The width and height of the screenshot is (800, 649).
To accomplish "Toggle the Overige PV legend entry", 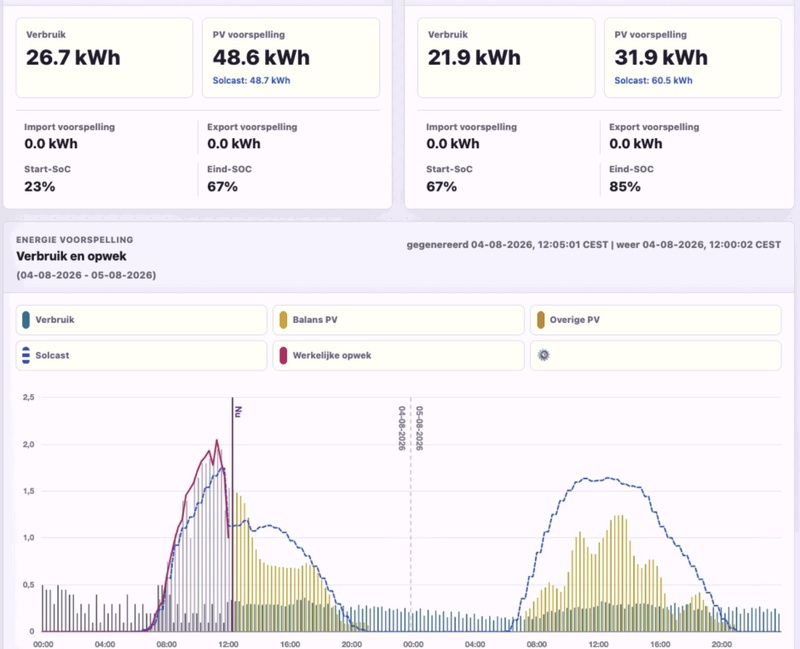I will (x=655, y=320).
